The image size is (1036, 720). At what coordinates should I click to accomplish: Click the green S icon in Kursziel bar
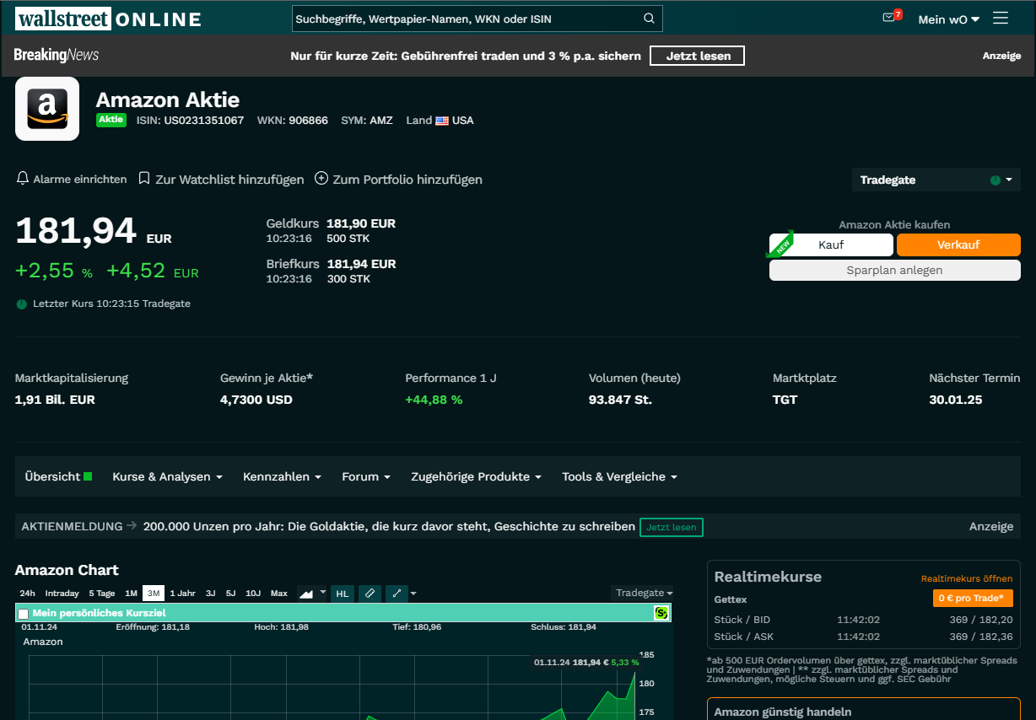[x=661, y=613]
